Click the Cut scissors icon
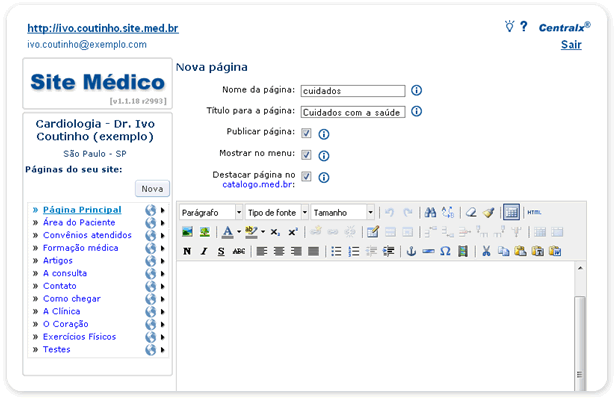Viewport: 615px width, 400px height. click(x=486, y=251)
